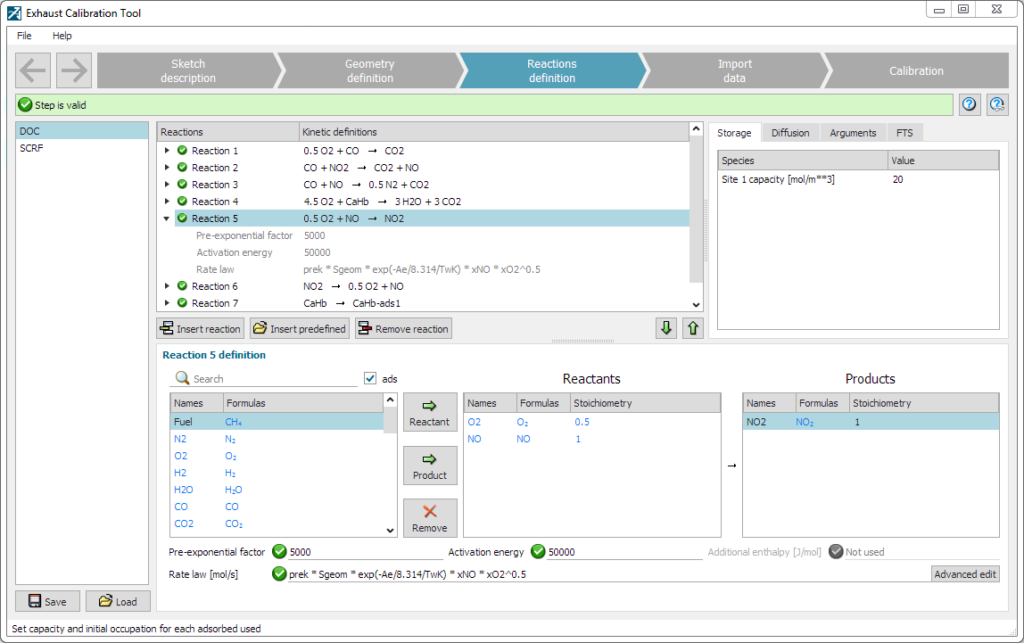Open the File menu

pyautogui.click(x=24, y=36)
